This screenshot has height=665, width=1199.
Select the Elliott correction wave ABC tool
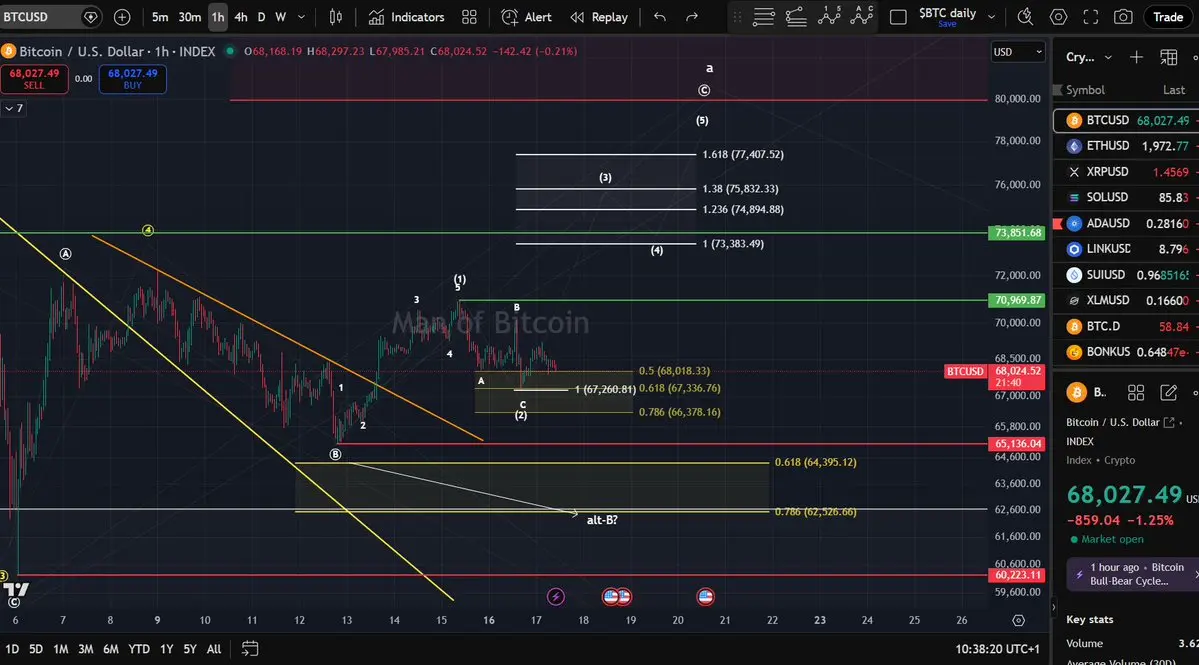pos(862,15)
